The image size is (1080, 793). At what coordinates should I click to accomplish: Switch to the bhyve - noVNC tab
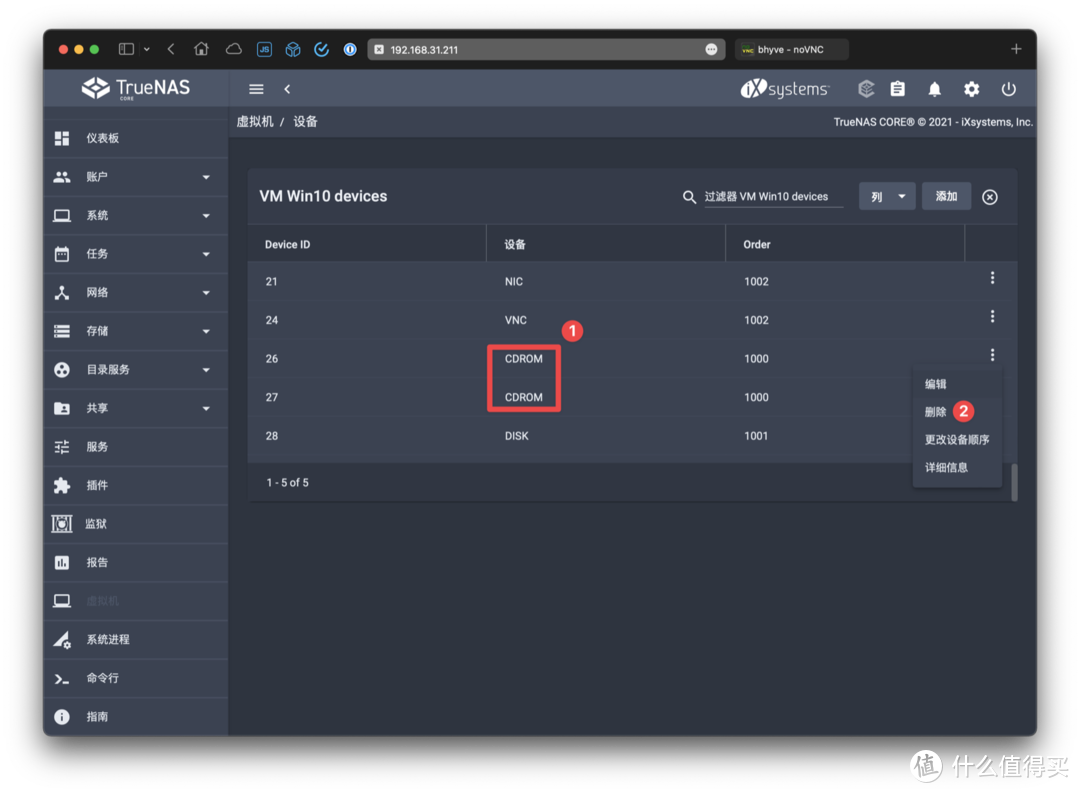(x=791, y=50)
